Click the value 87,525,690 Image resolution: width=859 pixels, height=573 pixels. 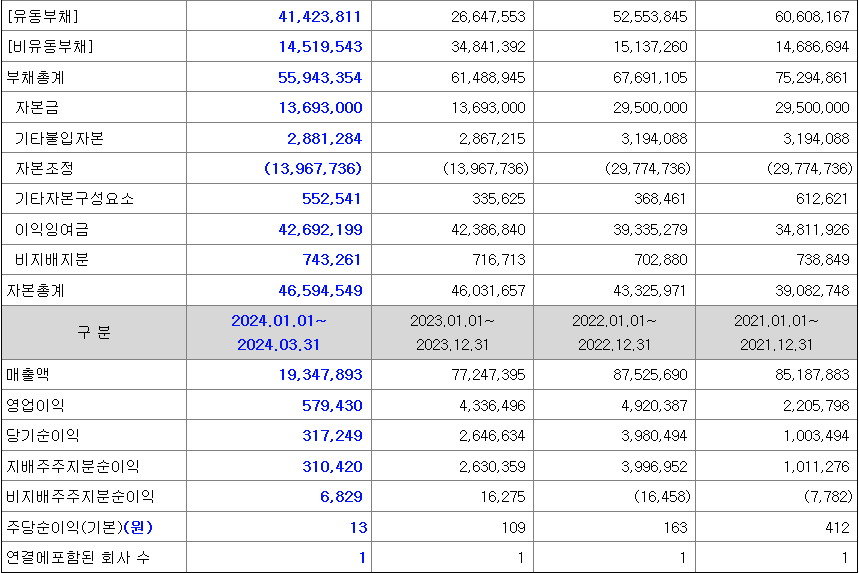(x=650, y=374)
